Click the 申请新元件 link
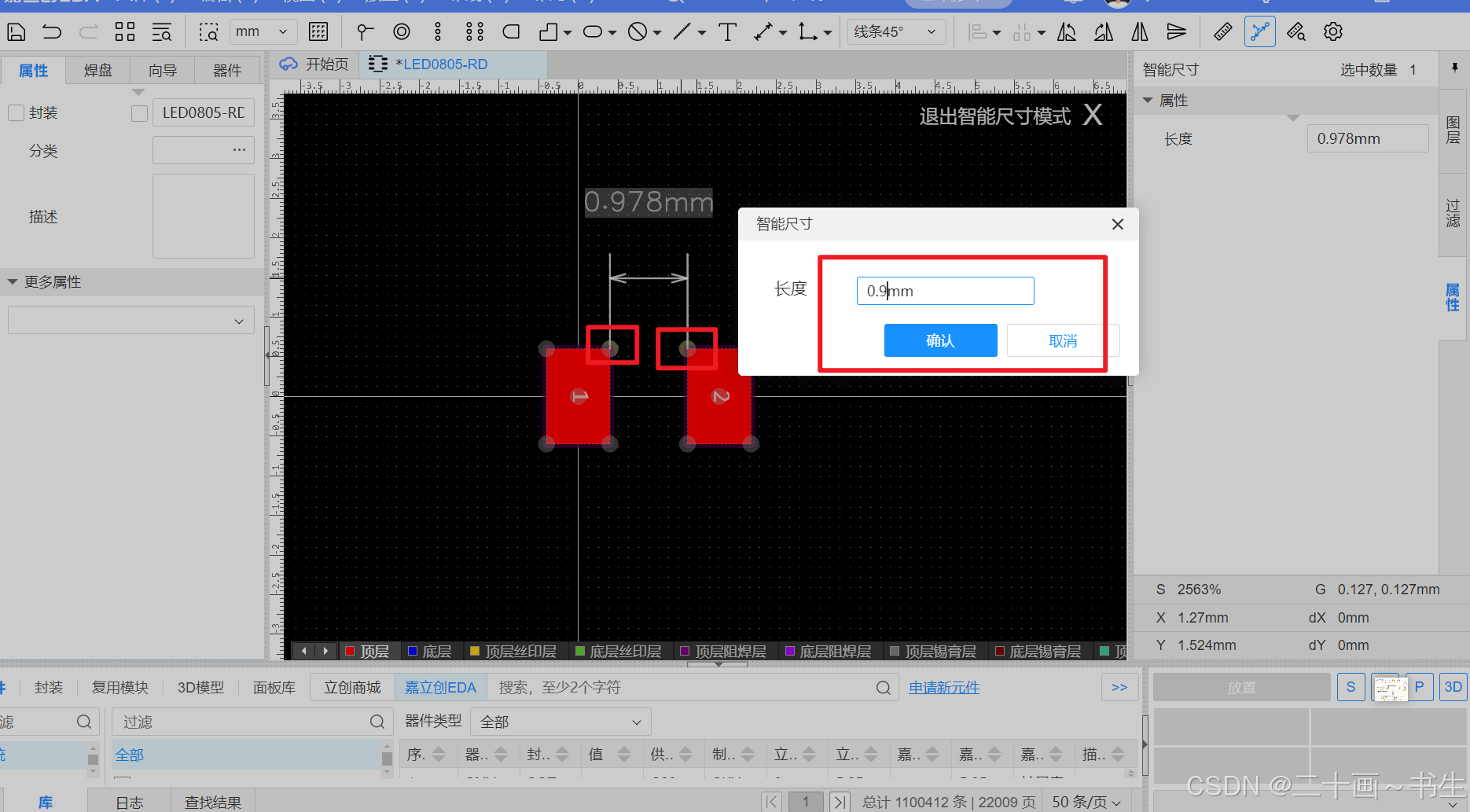Screen dimensions: 1470x812 [944, 688]
